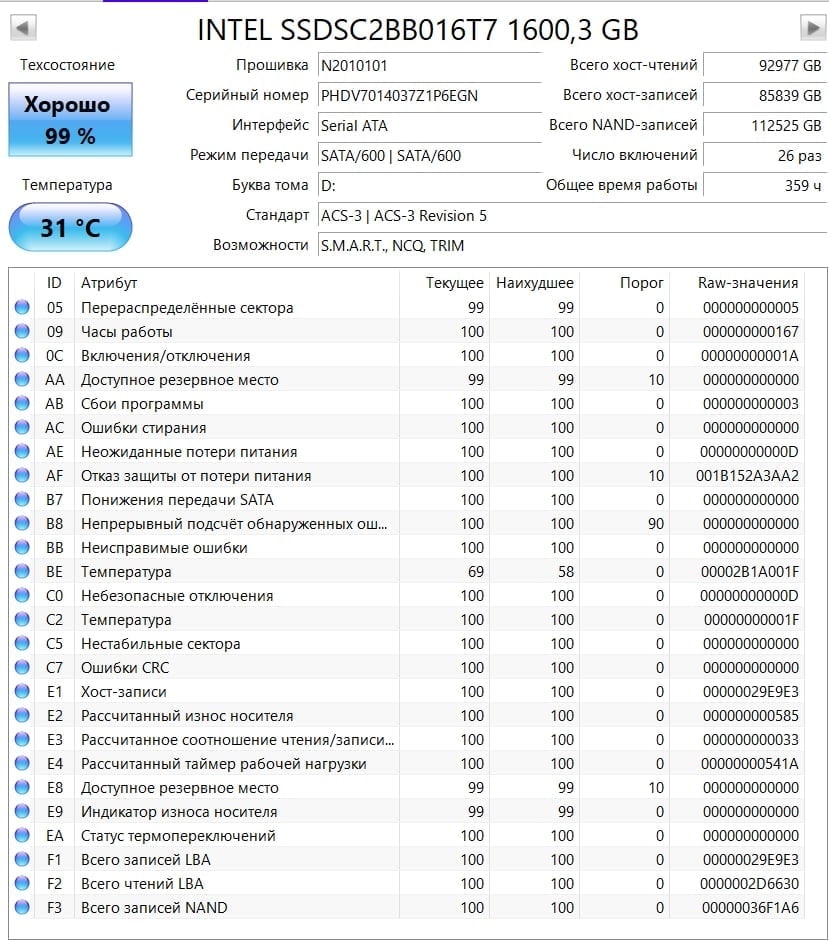829x941 pixels.
Task: Click power-on count value 26 раз
Action: click(x=765, y=155)
